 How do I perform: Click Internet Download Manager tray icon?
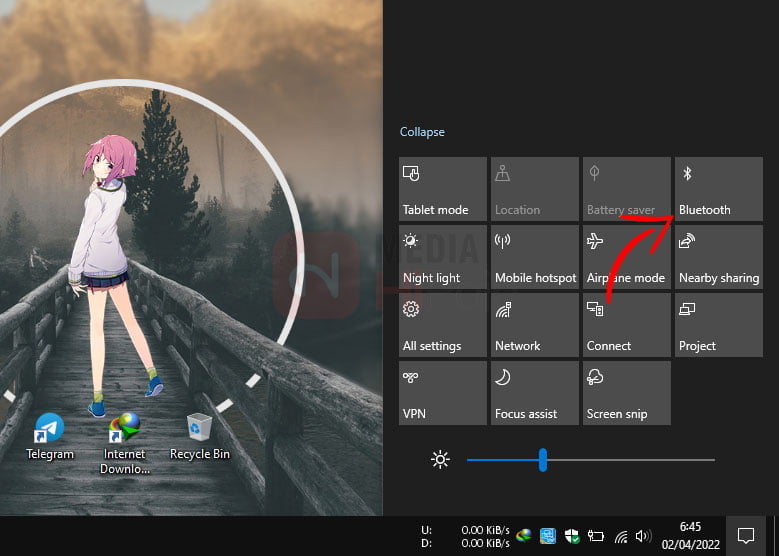pos(524,536)
